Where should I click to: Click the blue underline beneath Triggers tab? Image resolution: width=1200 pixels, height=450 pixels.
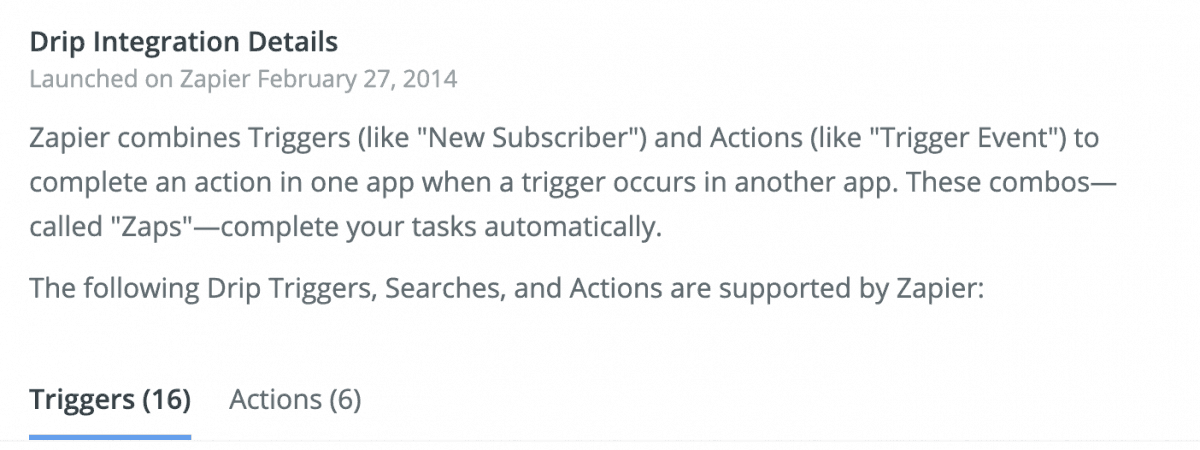pos(110,436)
